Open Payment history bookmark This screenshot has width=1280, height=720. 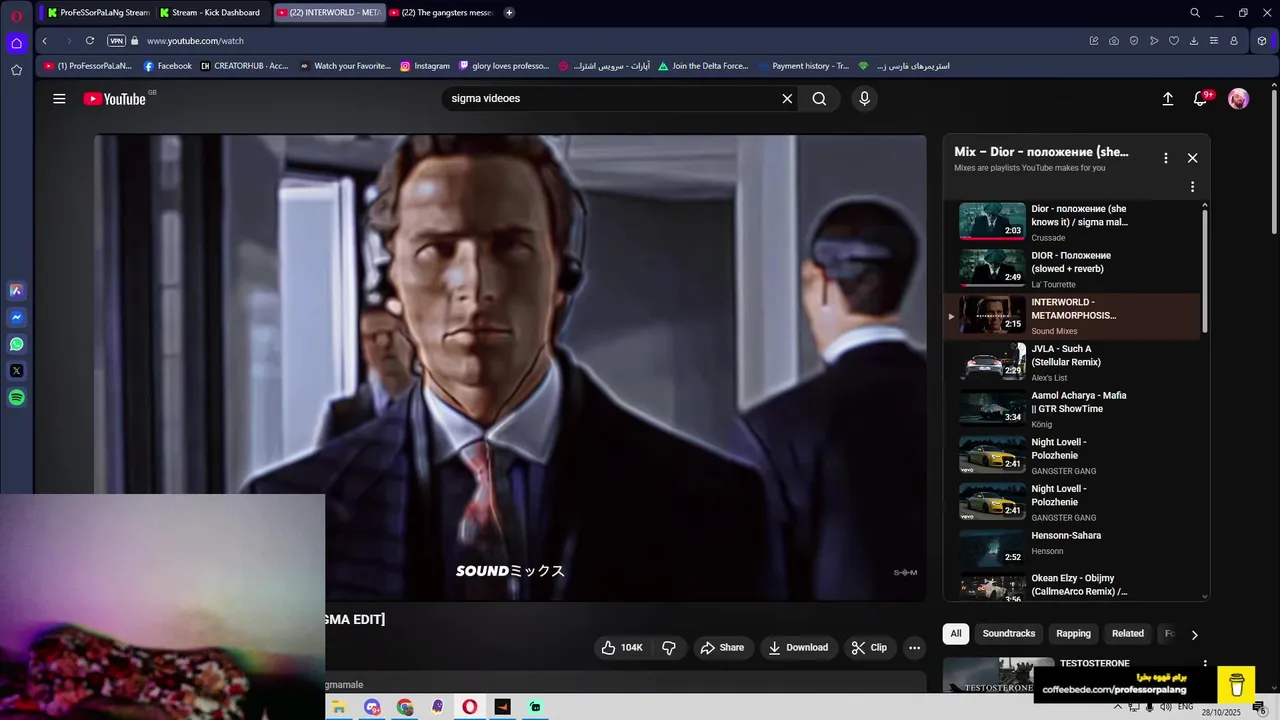coord(804,66)
